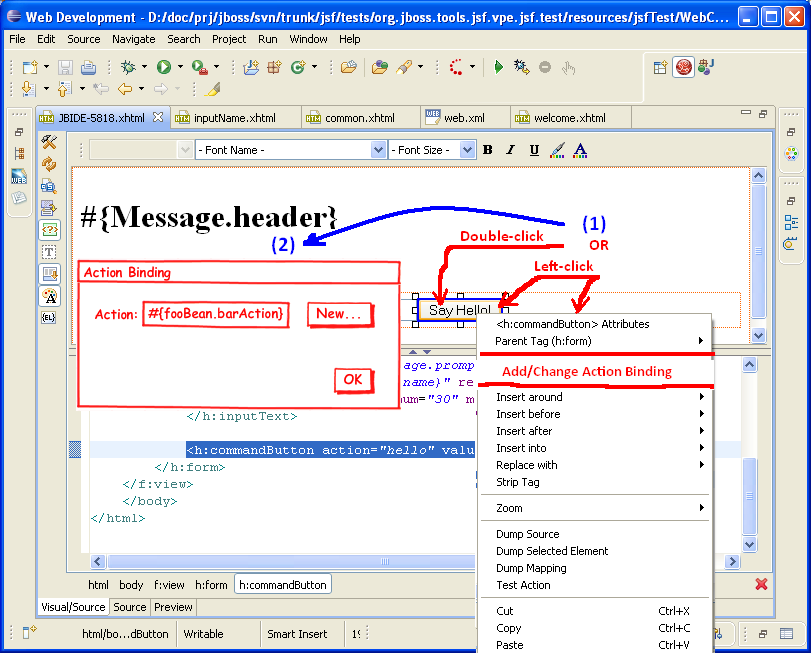Click the New wizard icon in toolbar
The width and height of the screenshot is (811, 653).
tap(30, 67)
